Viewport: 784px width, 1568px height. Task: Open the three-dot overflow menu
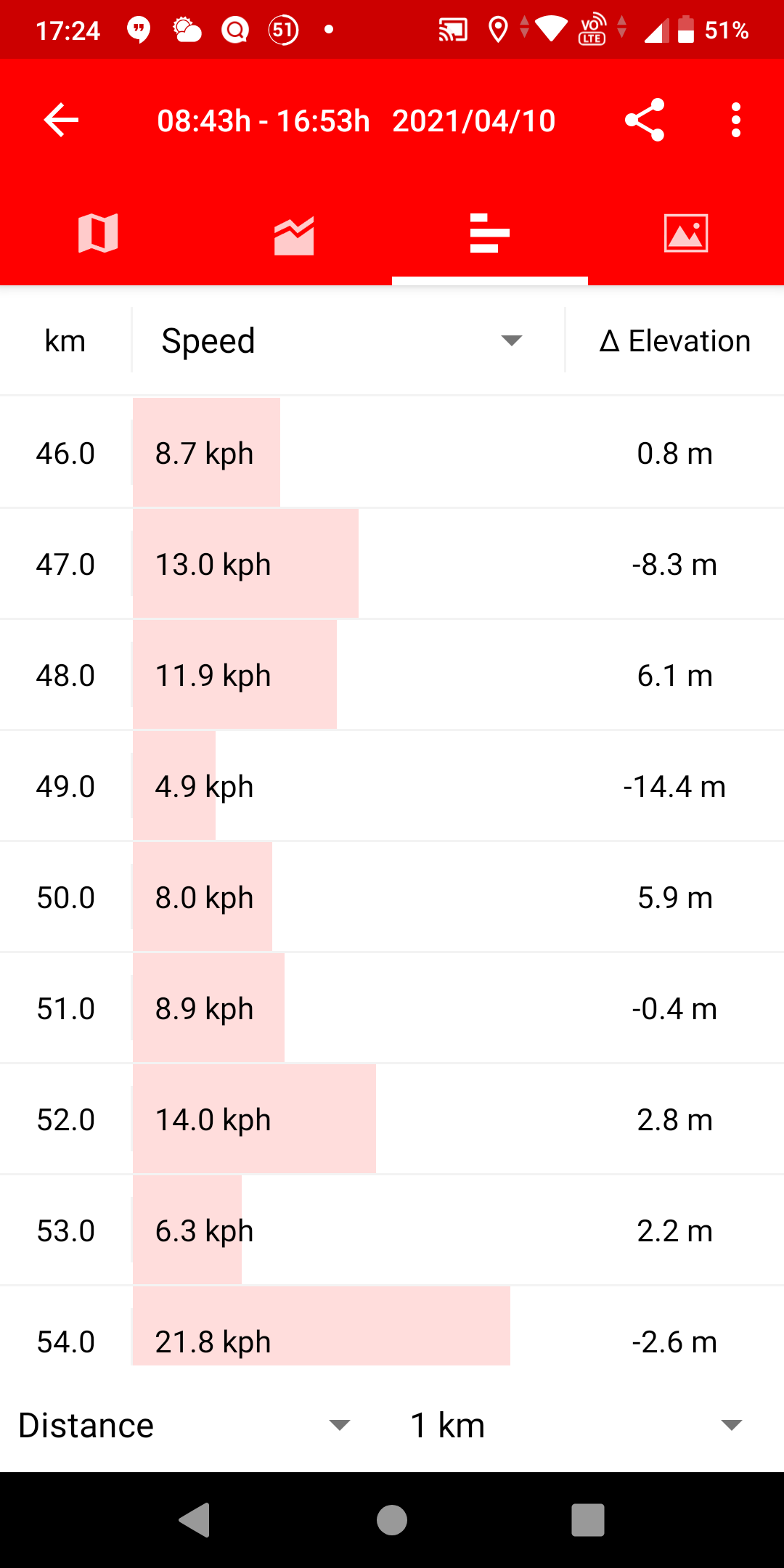click(x=736, y=121)
